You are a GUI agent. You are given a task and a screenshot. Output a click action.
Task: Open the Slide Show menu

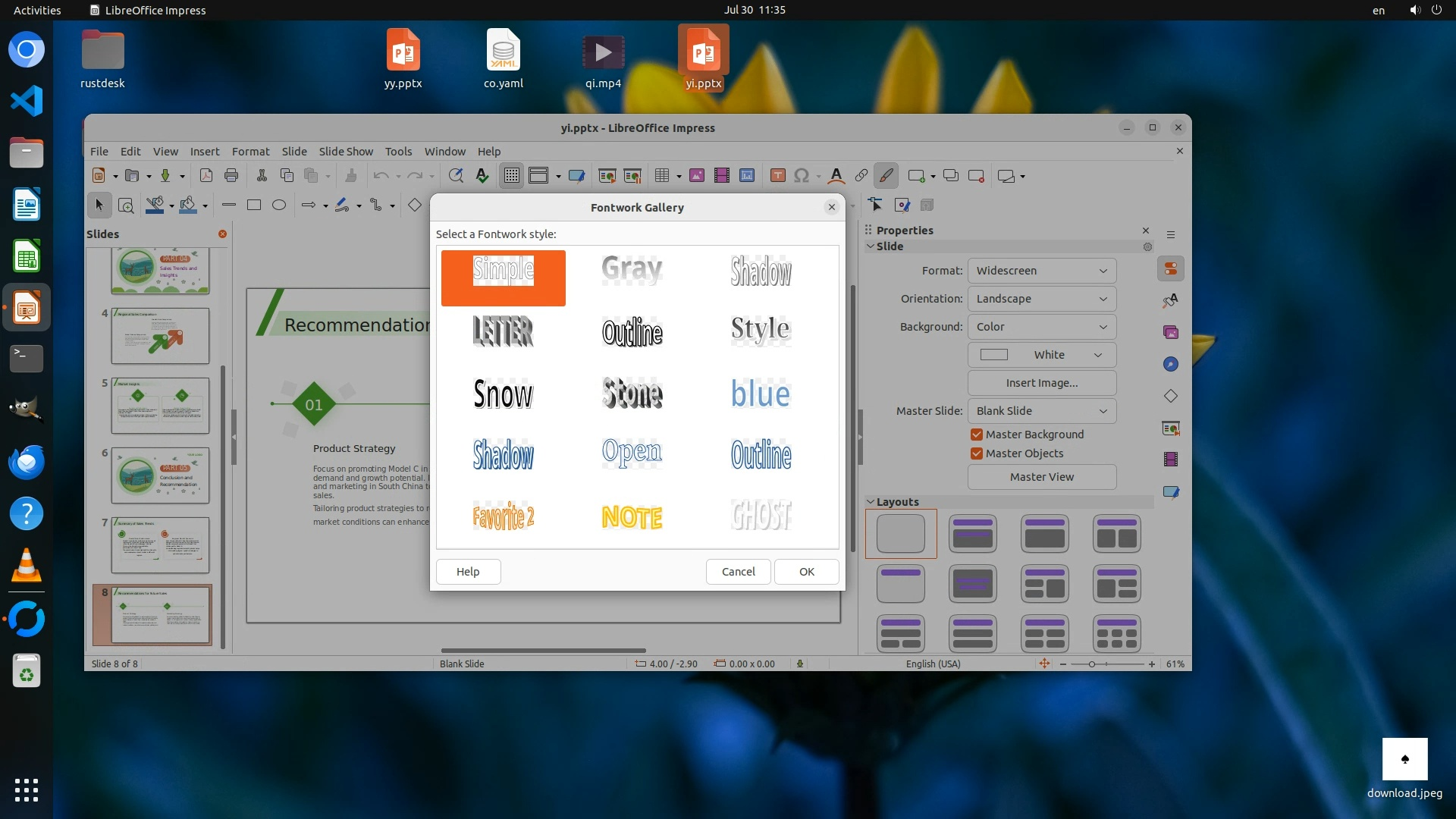[x=346, y=152]
